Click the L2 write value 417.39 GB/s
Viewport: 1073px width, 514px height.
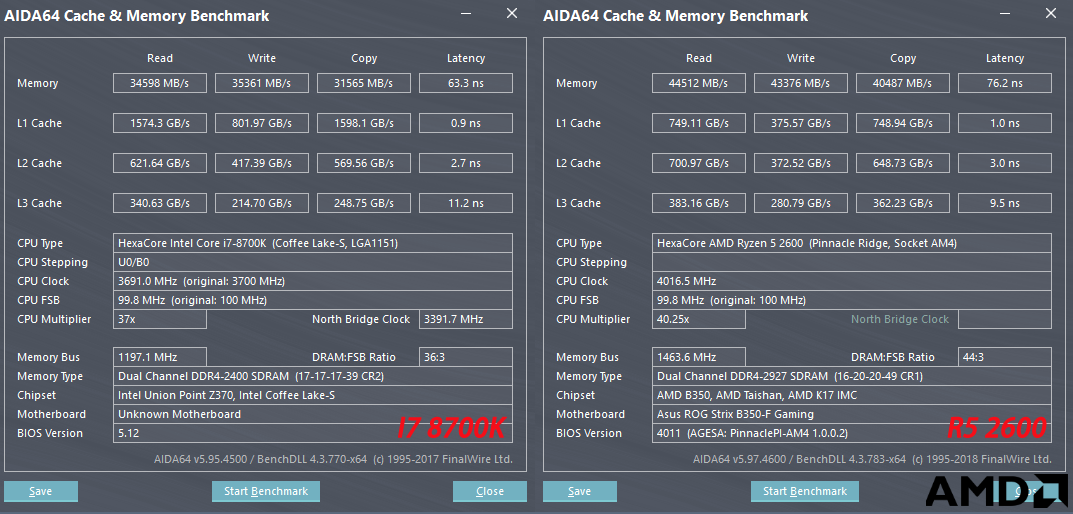point(261,163)
